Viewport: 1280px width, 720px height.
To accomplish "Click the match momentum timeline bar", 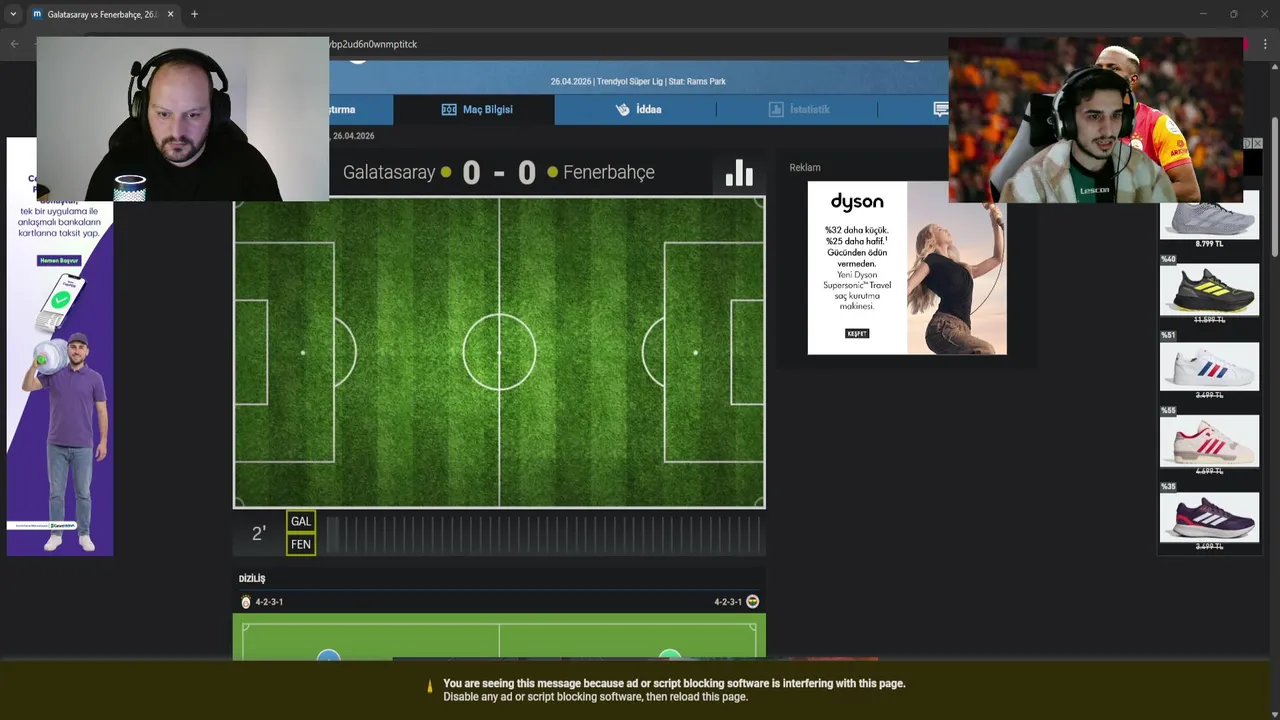I will point(544,533).
